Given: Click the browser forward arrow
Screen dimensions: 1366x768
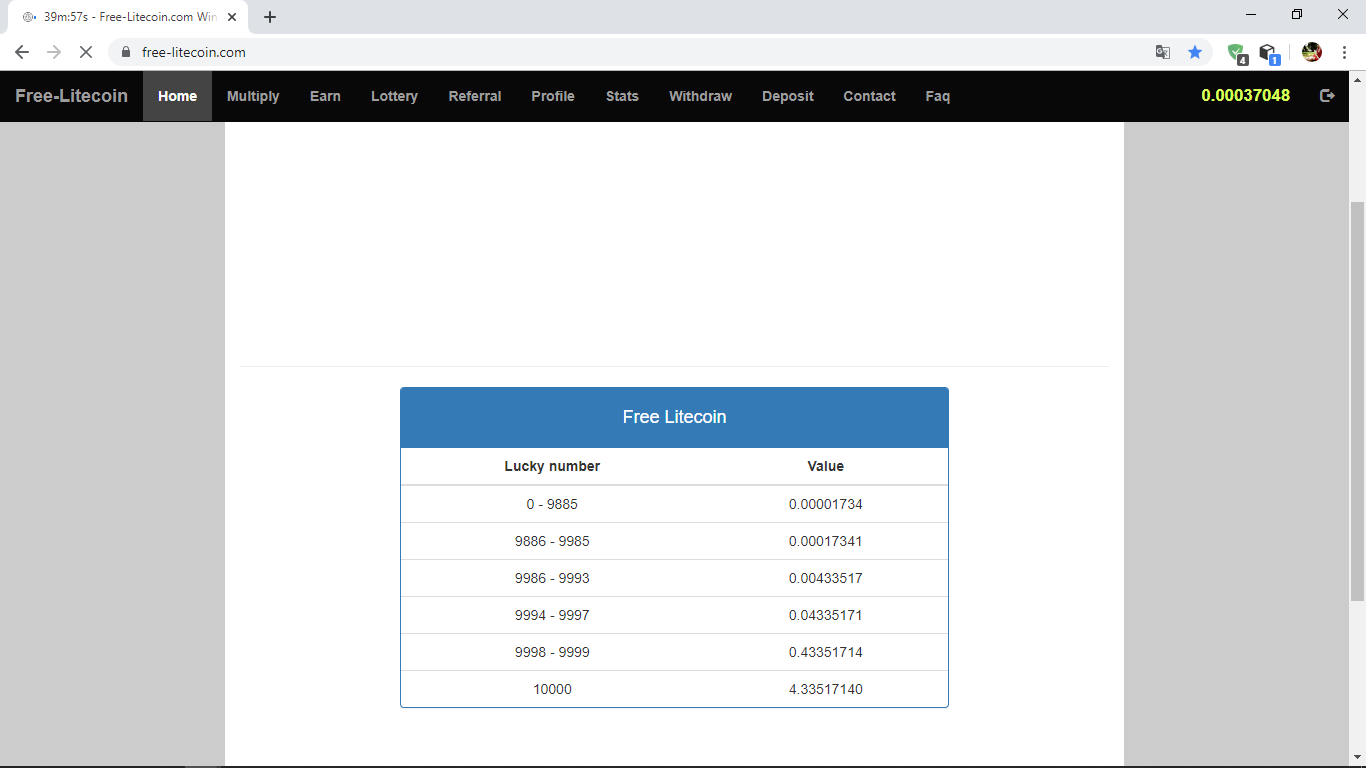Looking at the screenshot, I should click(54, 52).
